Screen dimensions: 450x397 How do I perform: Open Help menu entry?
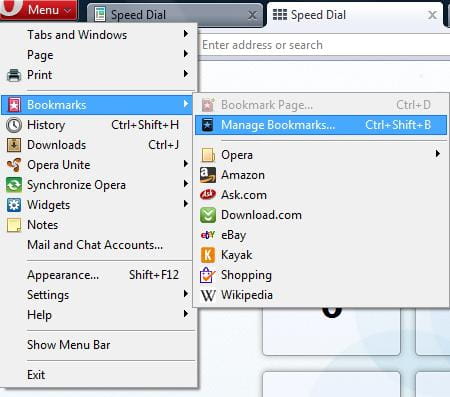tap(98, 315)
